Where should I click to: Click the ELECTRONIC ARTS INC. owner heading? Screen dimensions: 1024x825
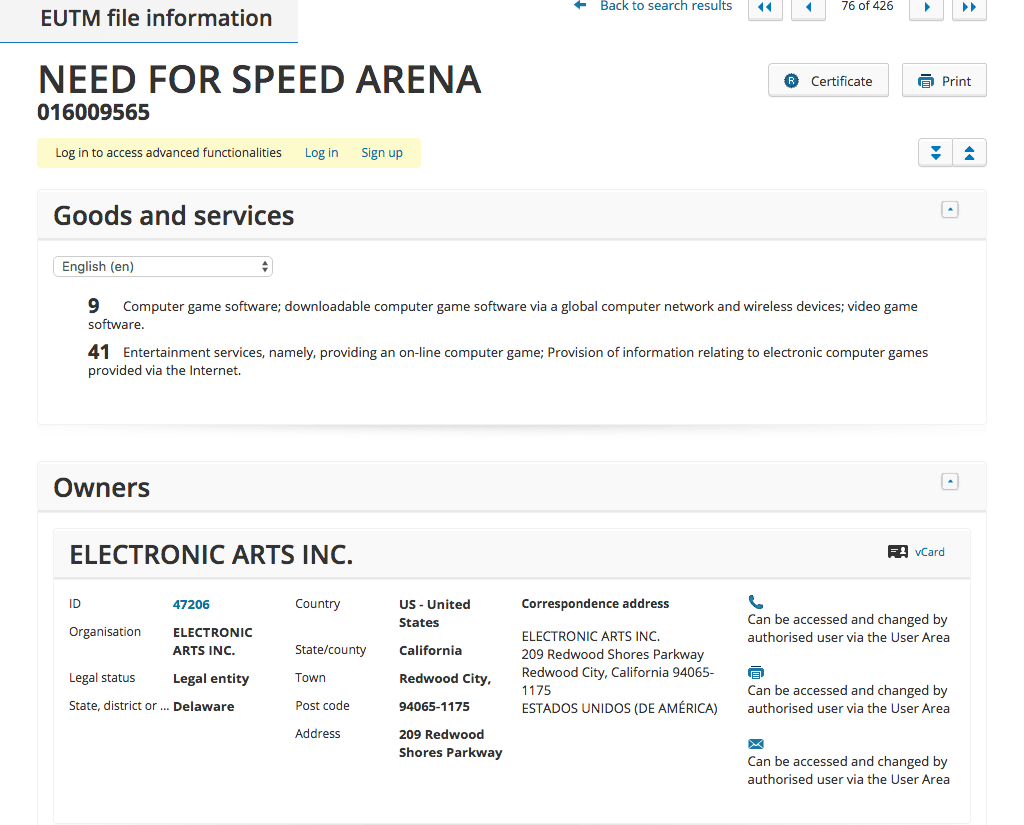(211, 555)
